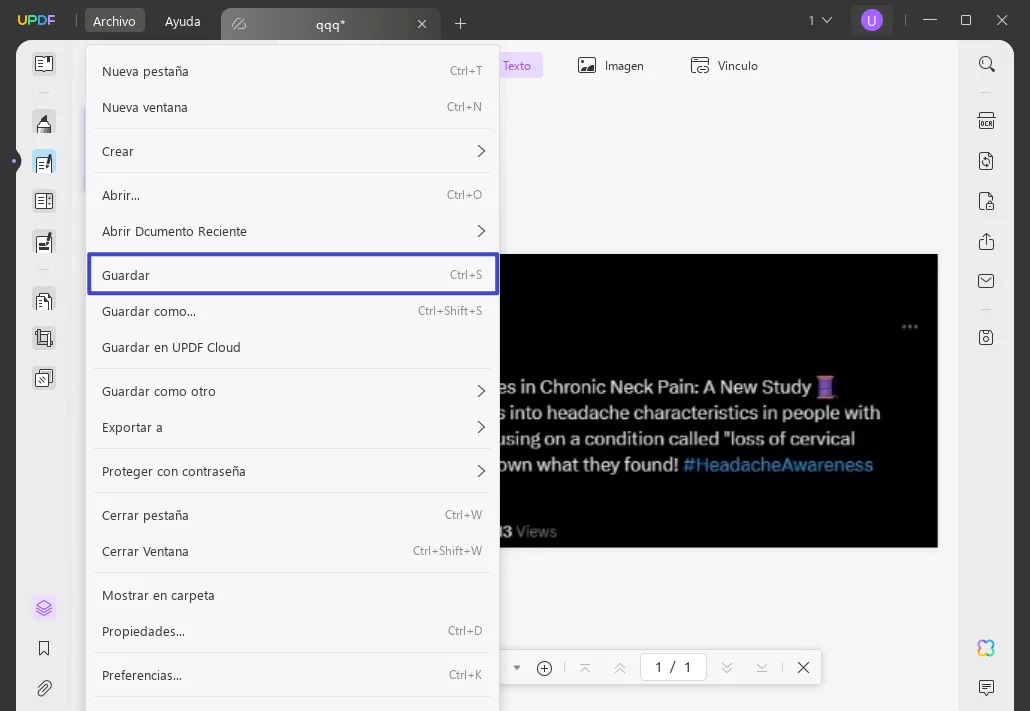Open the Form preparation tool in left sidebar
This screenshot has height=711, width=1030.
[x=44, y=201]
